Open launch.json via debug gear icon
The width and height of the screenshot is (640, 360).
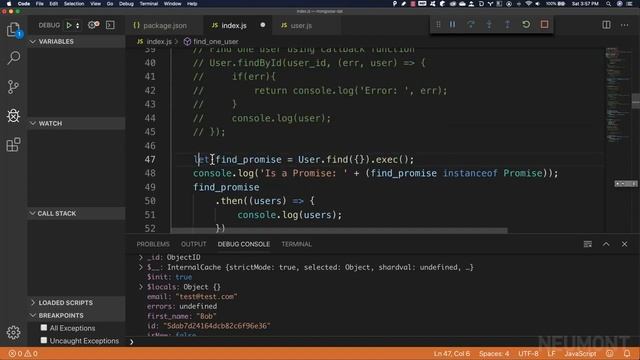[93, 25]
